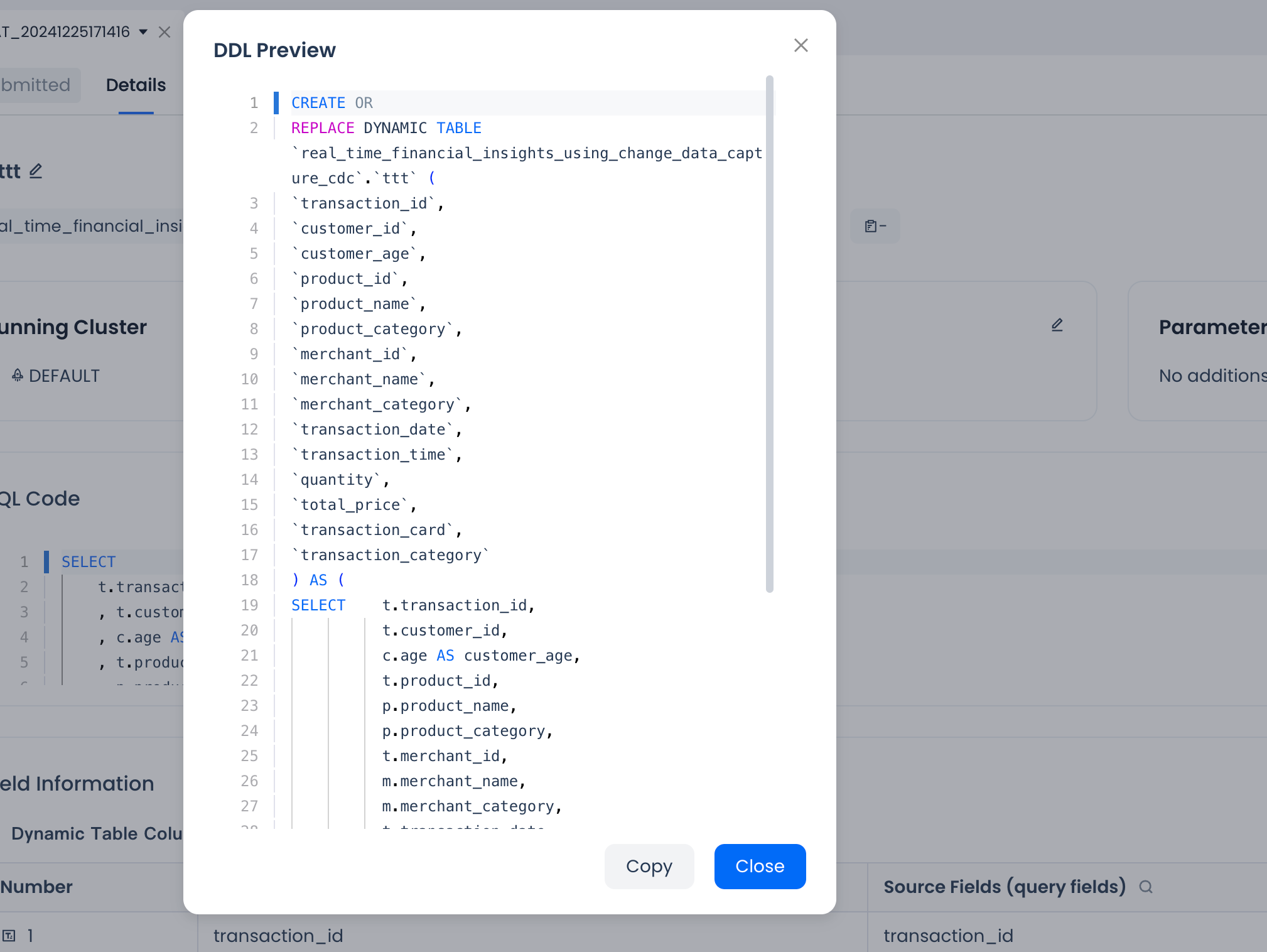Click the field type icon in row 1
Screen dimensions: 1267x952
tap(9, 936)
